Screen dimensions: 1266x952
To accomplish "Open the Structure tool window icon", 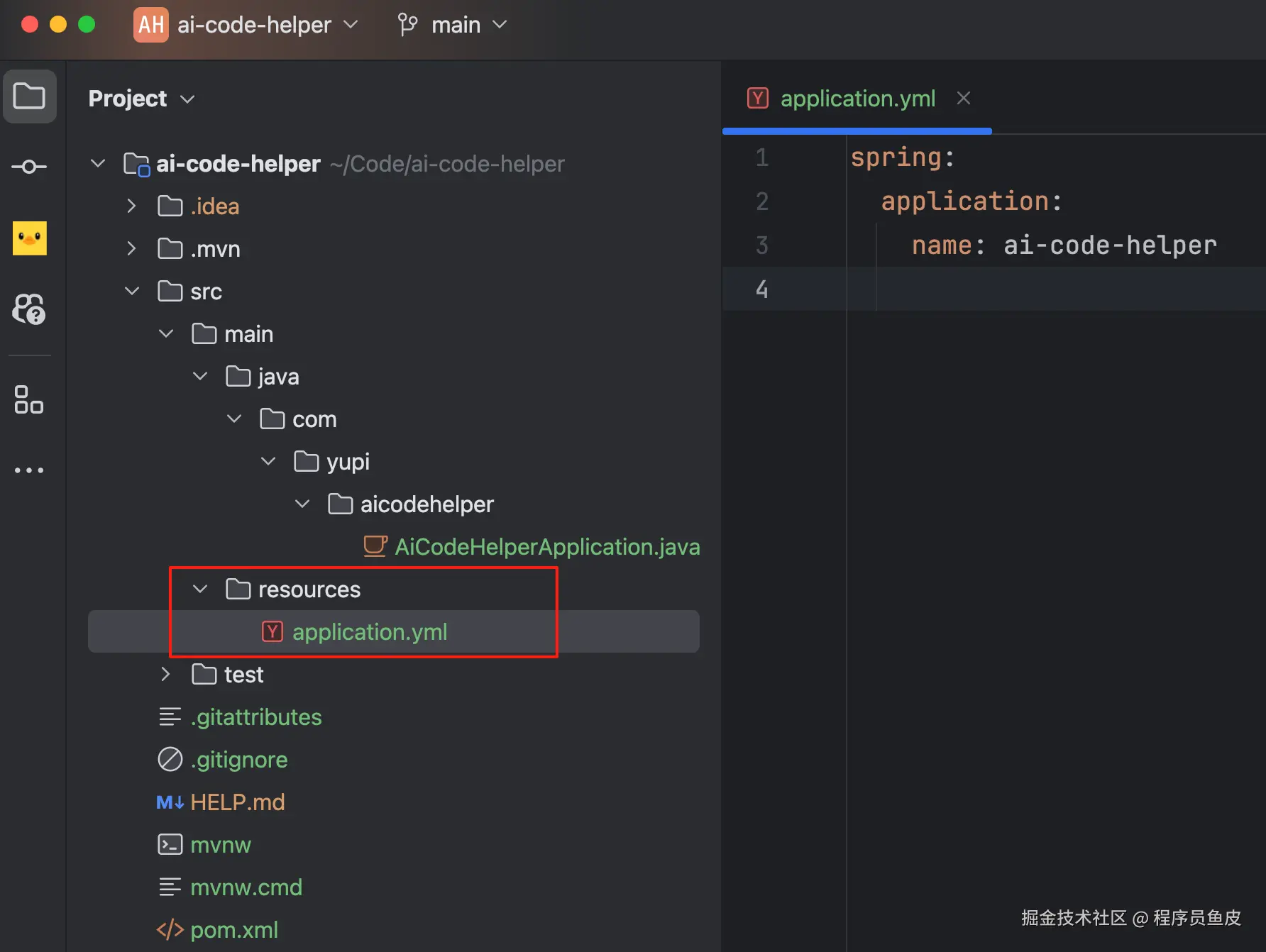I will 29,399.
